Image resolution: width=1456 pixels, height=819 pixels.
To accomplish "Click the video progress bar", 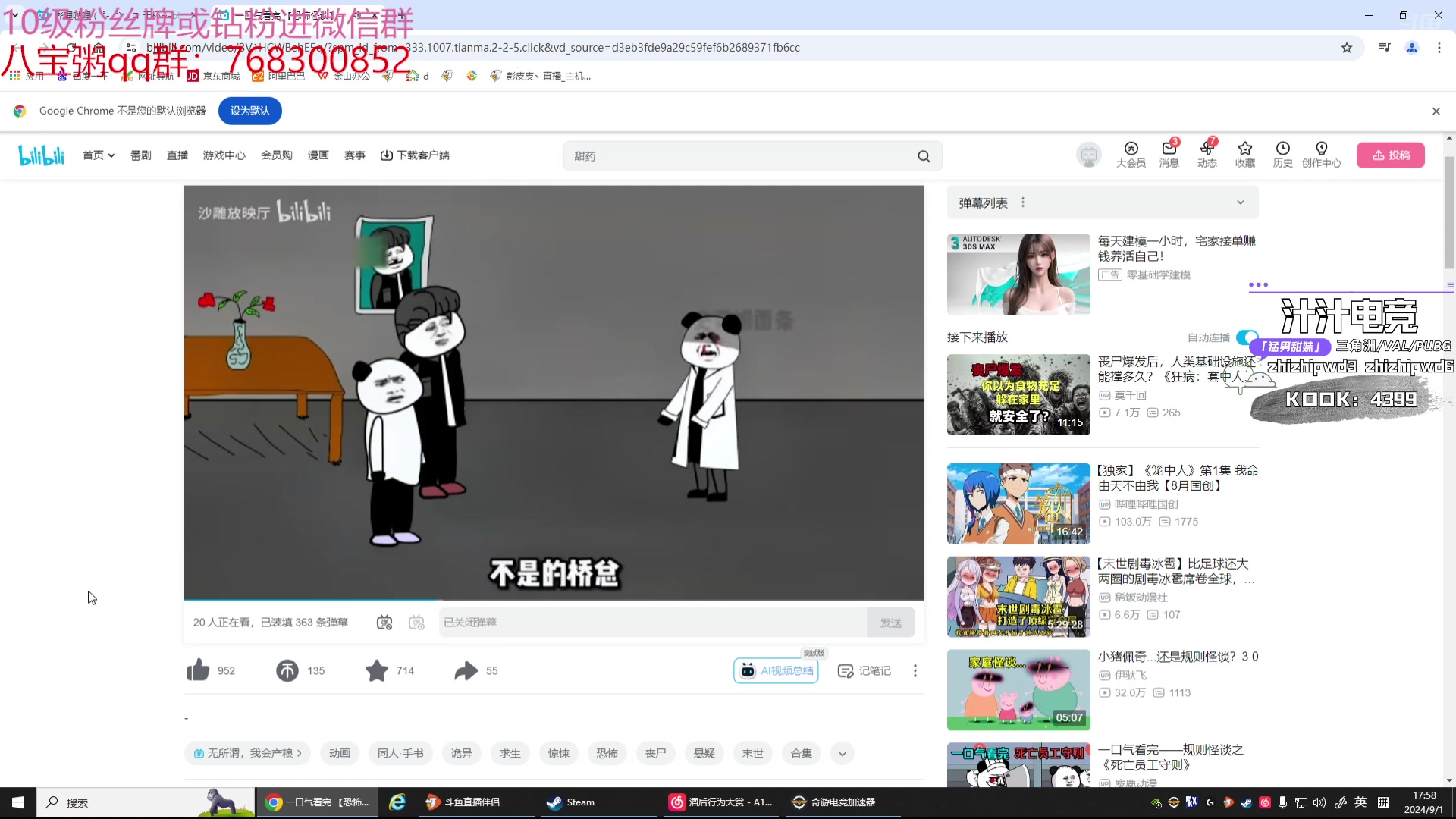I will (554, 600).
